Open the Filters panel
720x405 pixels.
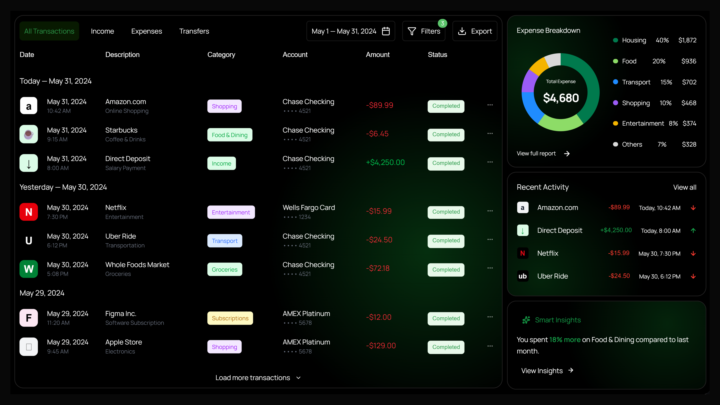[x=424, y=31]
